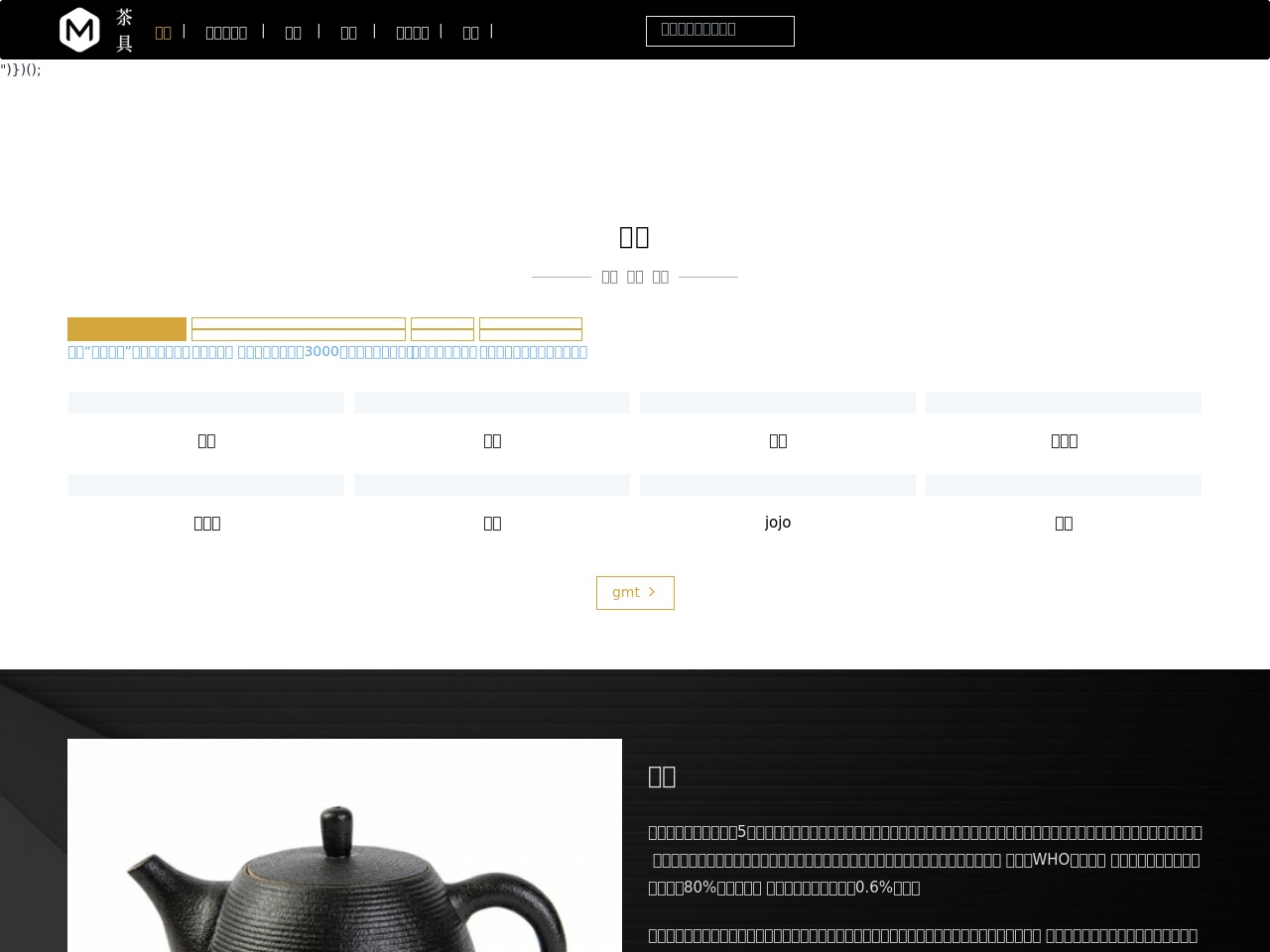Focus the search box in the header
This screenshot has width=1270, height=952.
coord(720,31)
